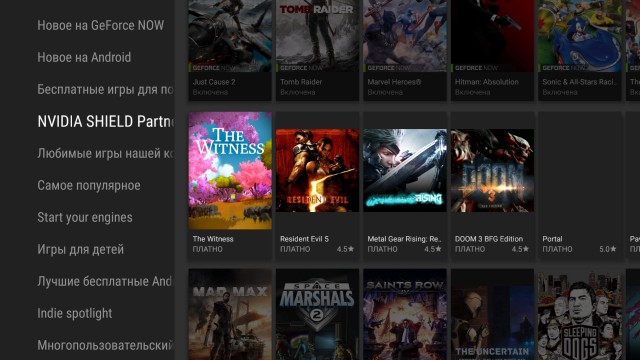The width and height of the screenshot is (640, 360).
Task: Select the Saints Row IV cover
Action: [405, 314]
